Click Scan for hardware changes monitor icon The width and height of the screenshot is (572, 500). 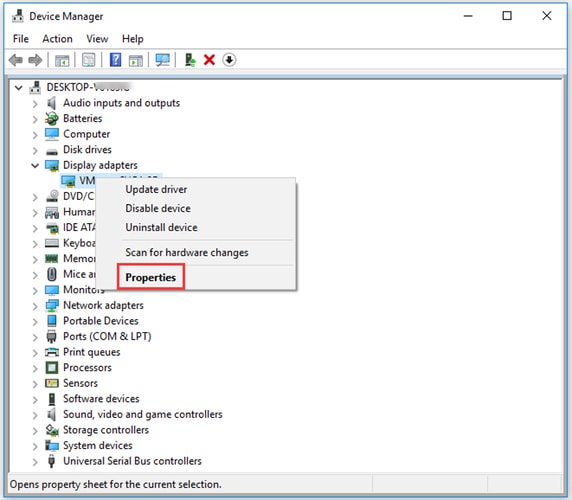[x=163, y=60]
